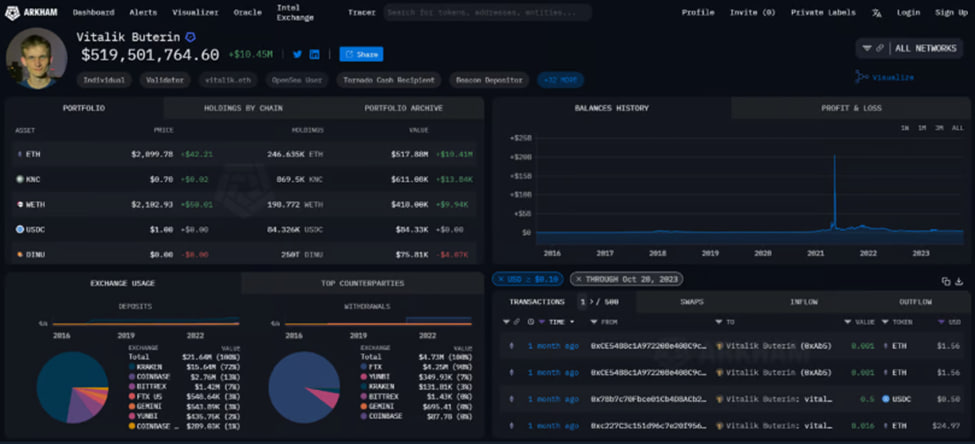Select the Balances History tab

coord(612,108)
